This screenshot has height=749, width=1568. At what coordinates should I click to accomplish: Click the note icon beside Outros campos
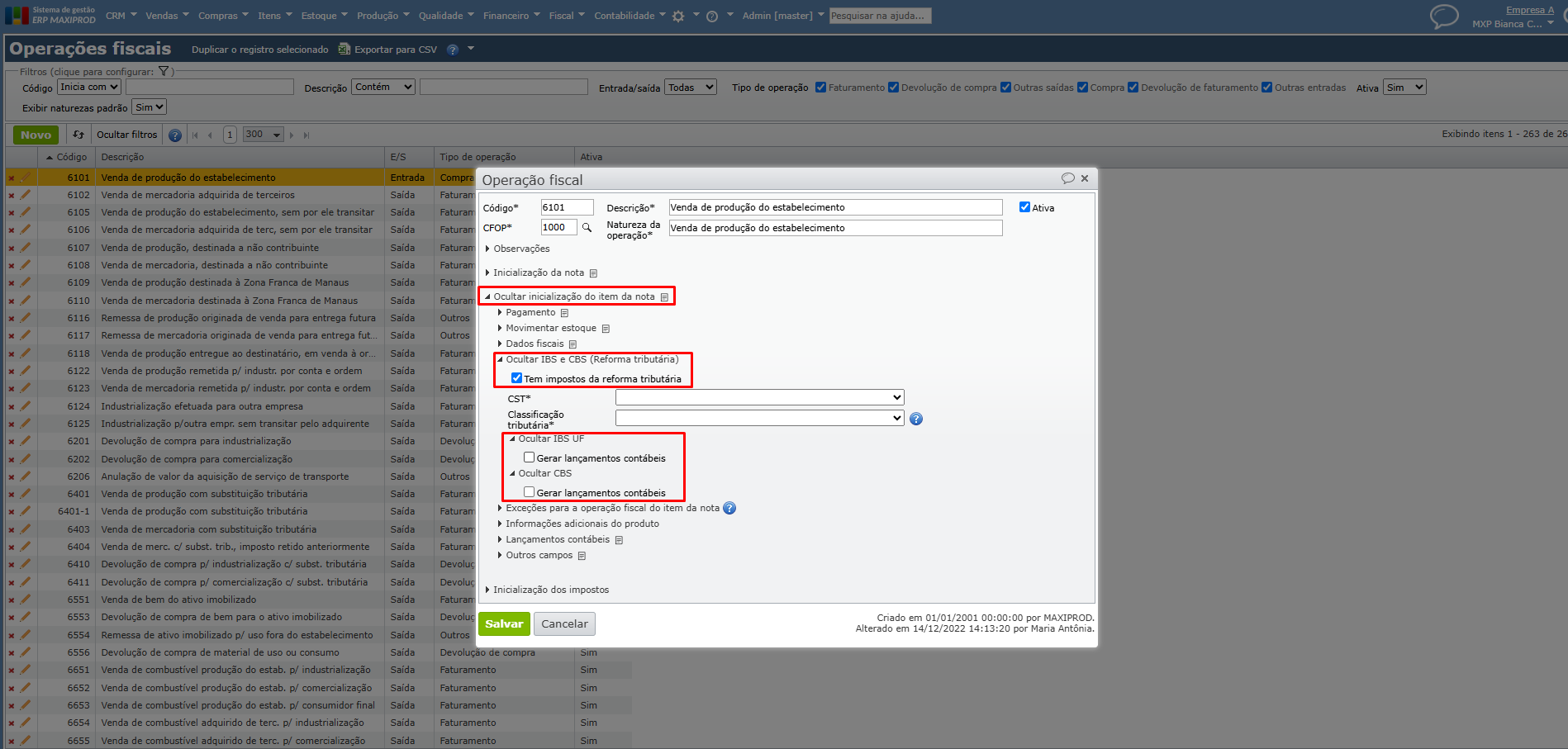tap(582, 556)
